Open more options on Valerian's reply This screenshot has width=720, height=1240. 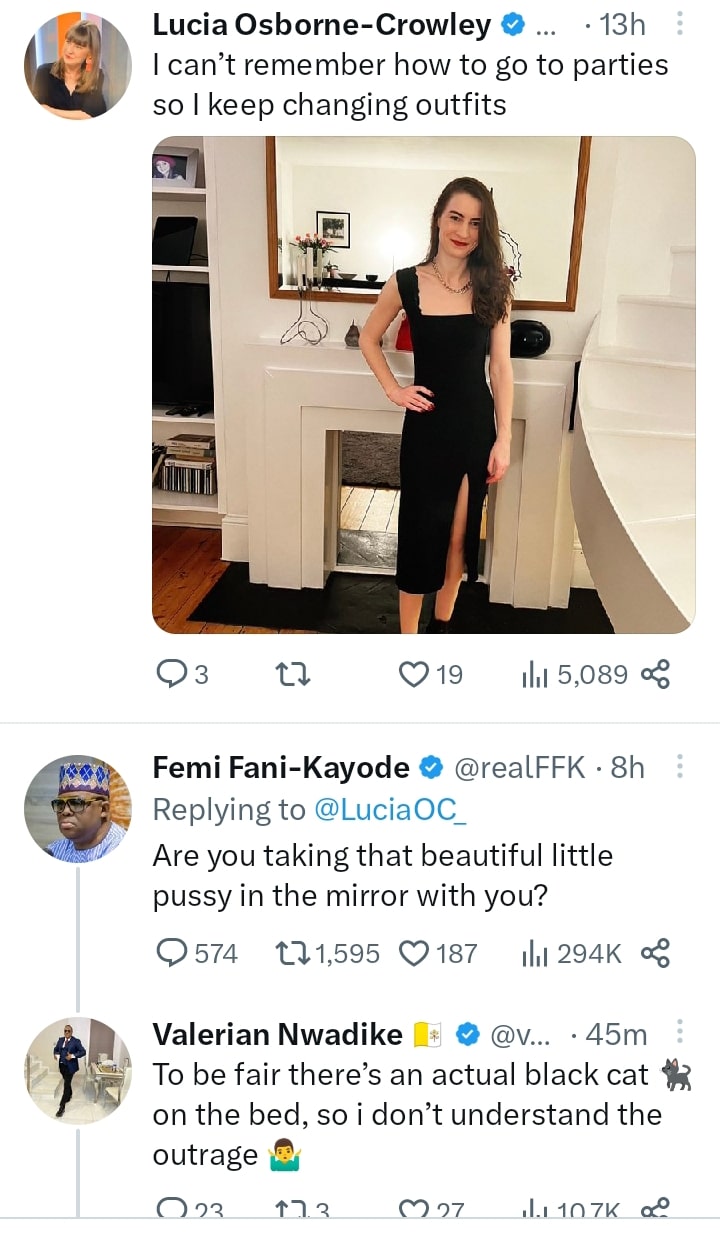tap(680, 1033)
